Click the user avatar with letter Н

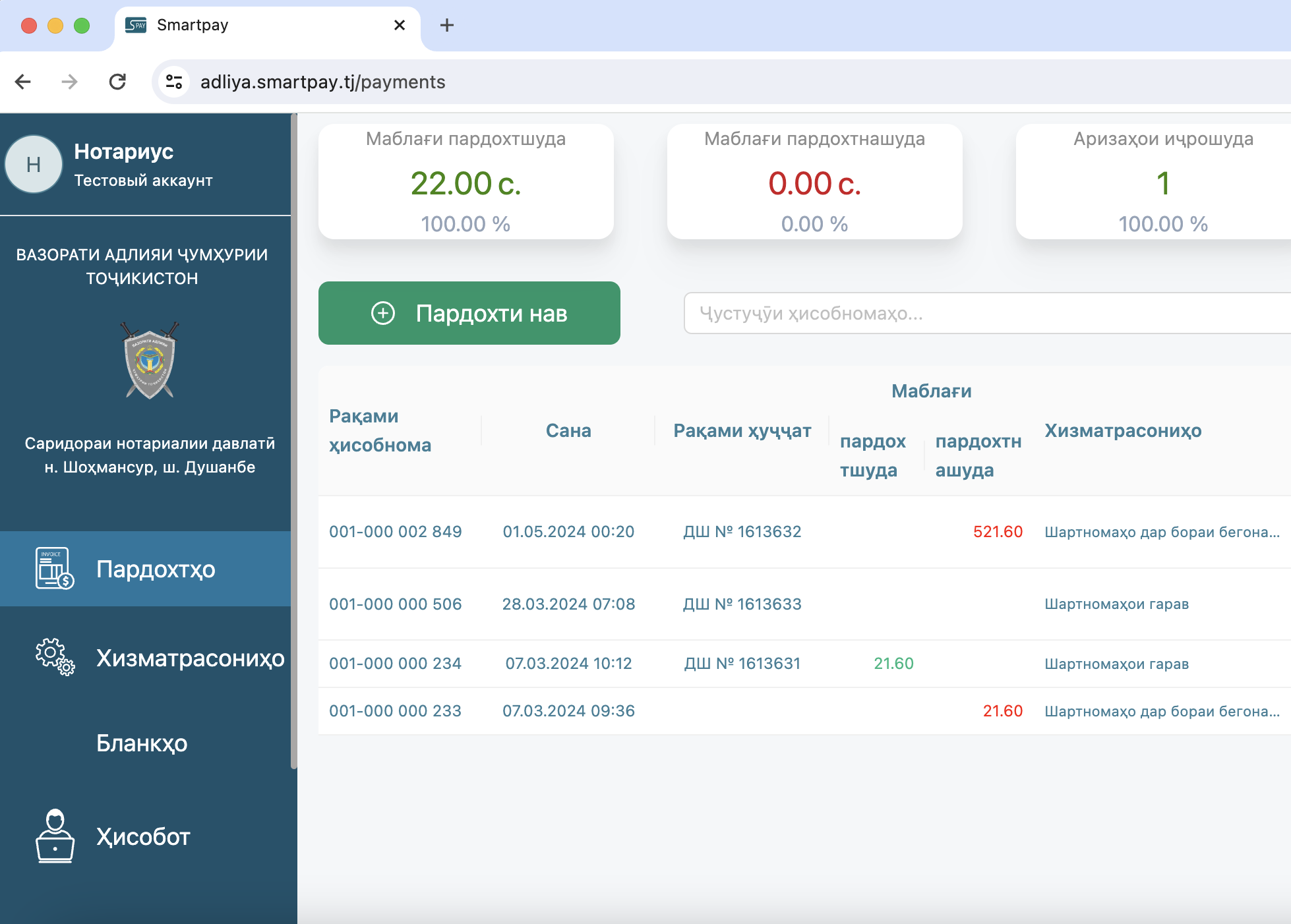click(x=34, y=164)
